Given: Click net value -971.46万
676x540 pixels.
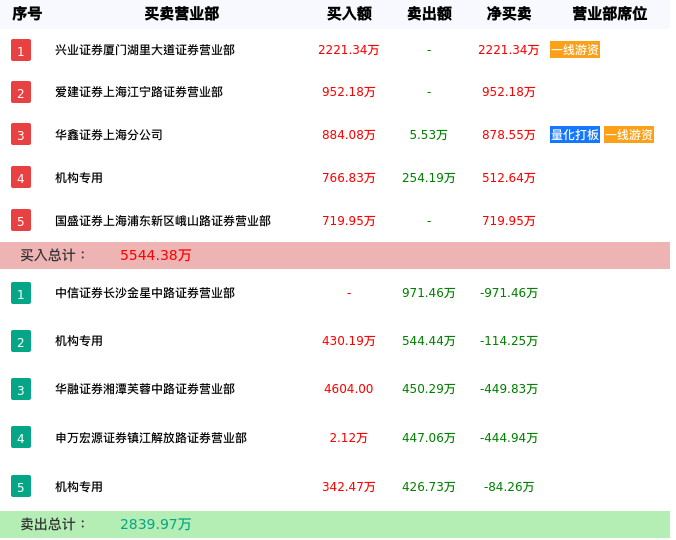Looking at the screenshot, I should click(x=509, y=293).
